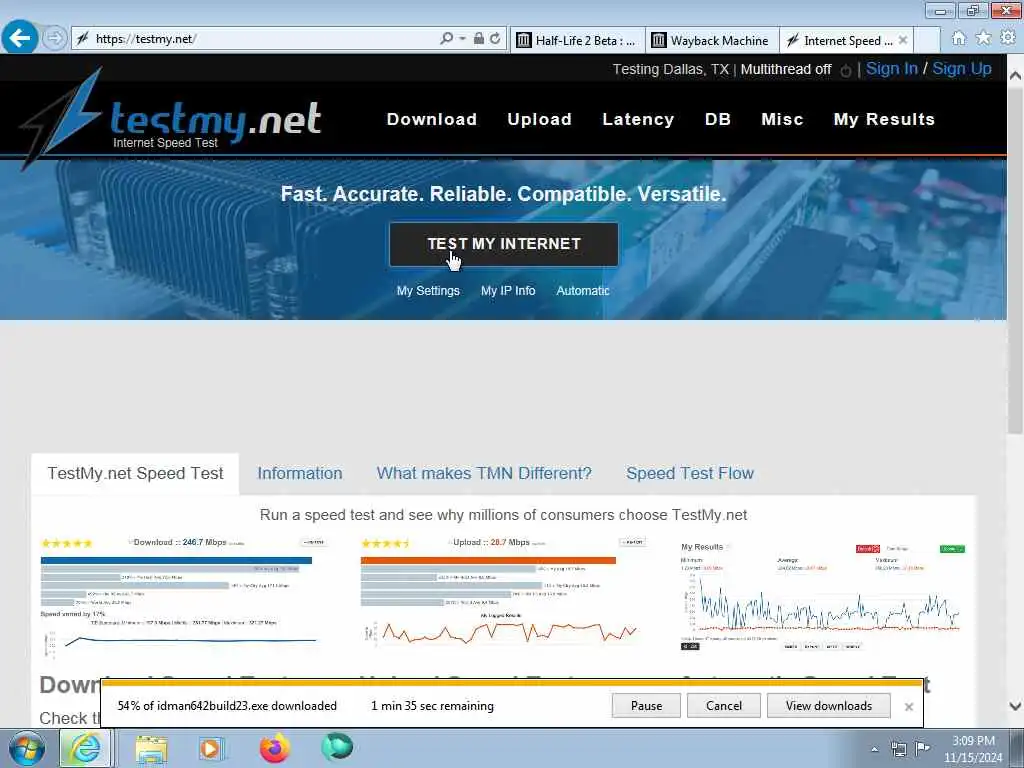
Task: Open the browser Home icon
Action: (959, 39)
